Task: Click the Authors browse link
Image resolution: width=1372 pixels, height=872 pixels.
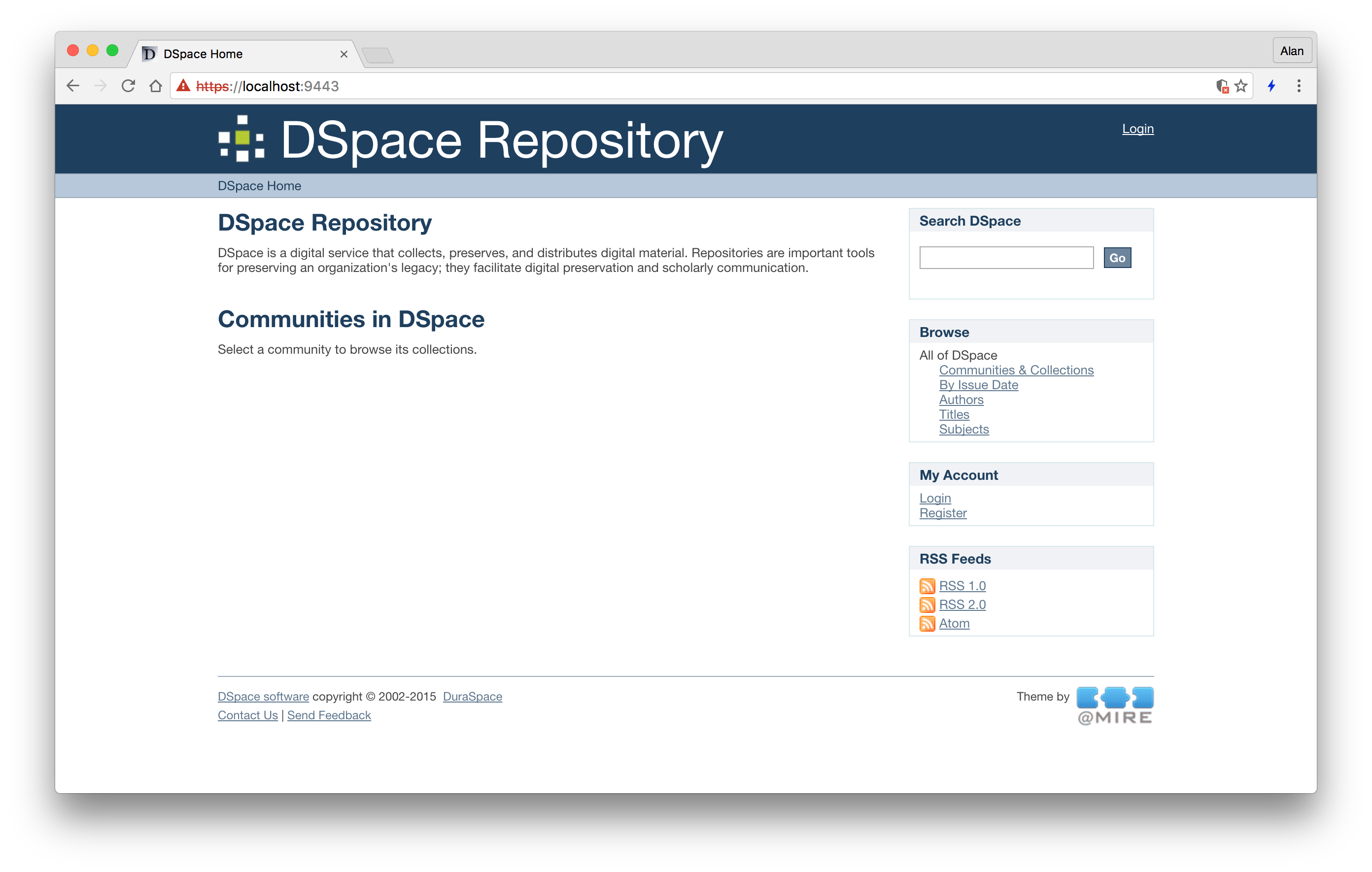Action: coord(960,399)
